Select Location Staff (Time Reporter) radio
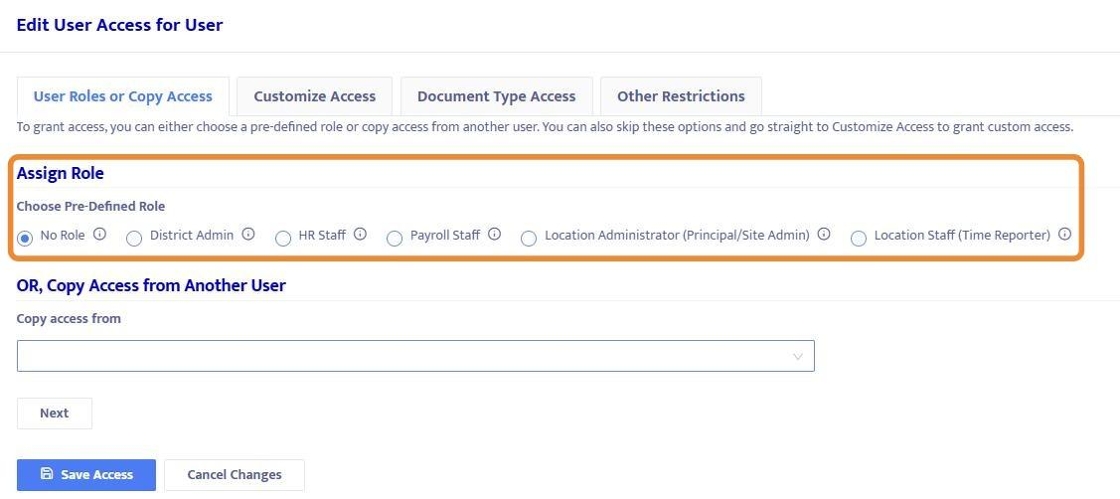The width and height of the screenshot is (1120, 499). click(x=858, y=238)
